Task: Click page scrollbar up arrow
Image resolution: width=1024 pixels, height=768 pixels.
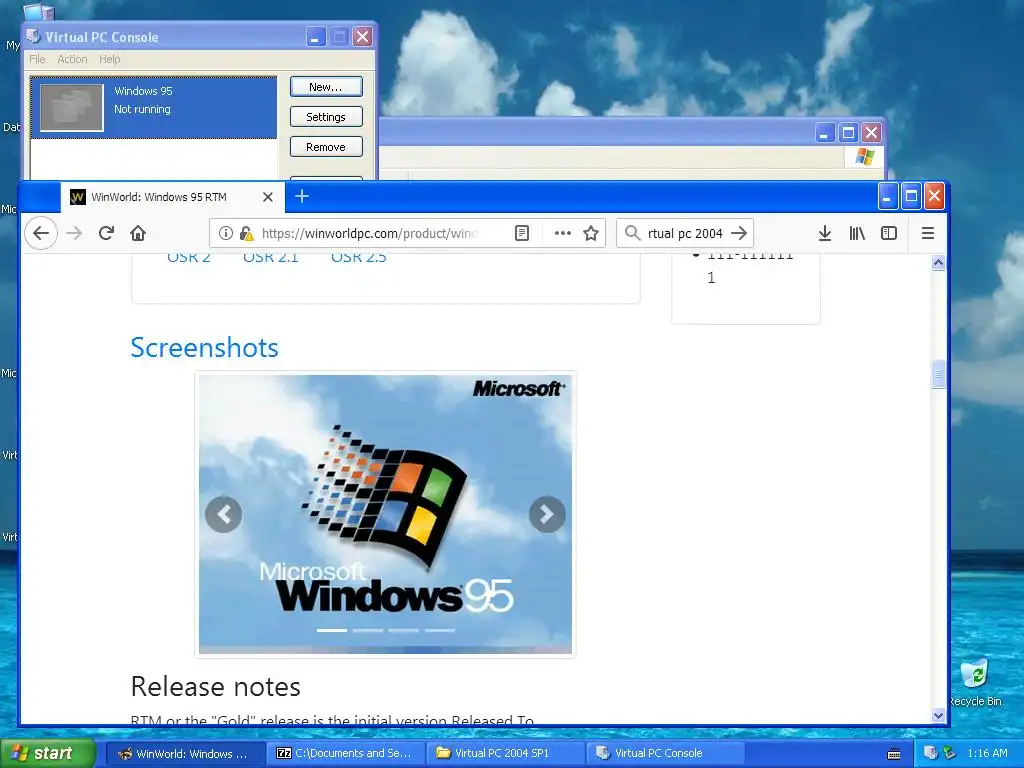Action: pos(938,263)
